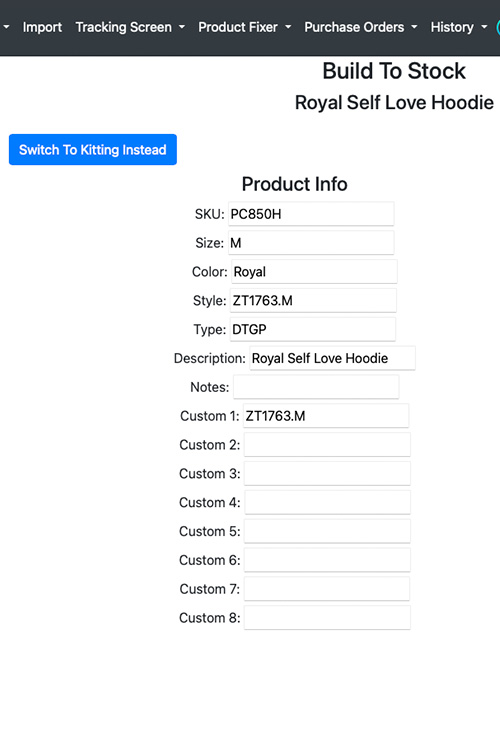Open the Import menu item
This screenshot has width=500, height=750.
pos(42,27)
